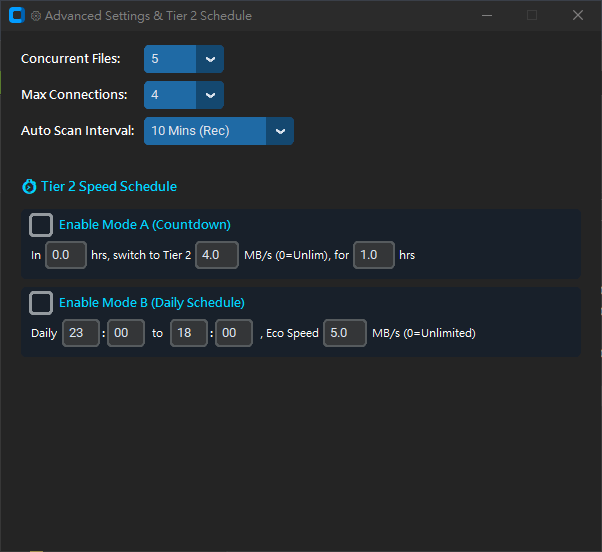Focus the daily start hour field 23
This screenshot has height=552, width=602.
click(81, 333)
